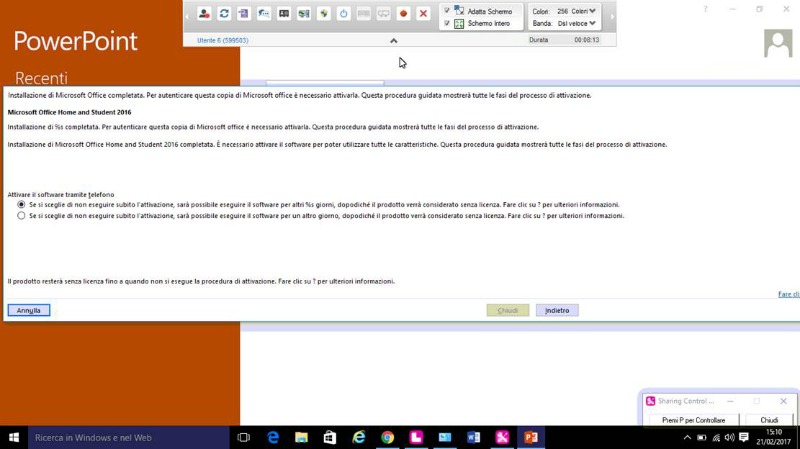Click the 'Microsoft Office Home and Student 2016' heading

click(x=69, y=112)
